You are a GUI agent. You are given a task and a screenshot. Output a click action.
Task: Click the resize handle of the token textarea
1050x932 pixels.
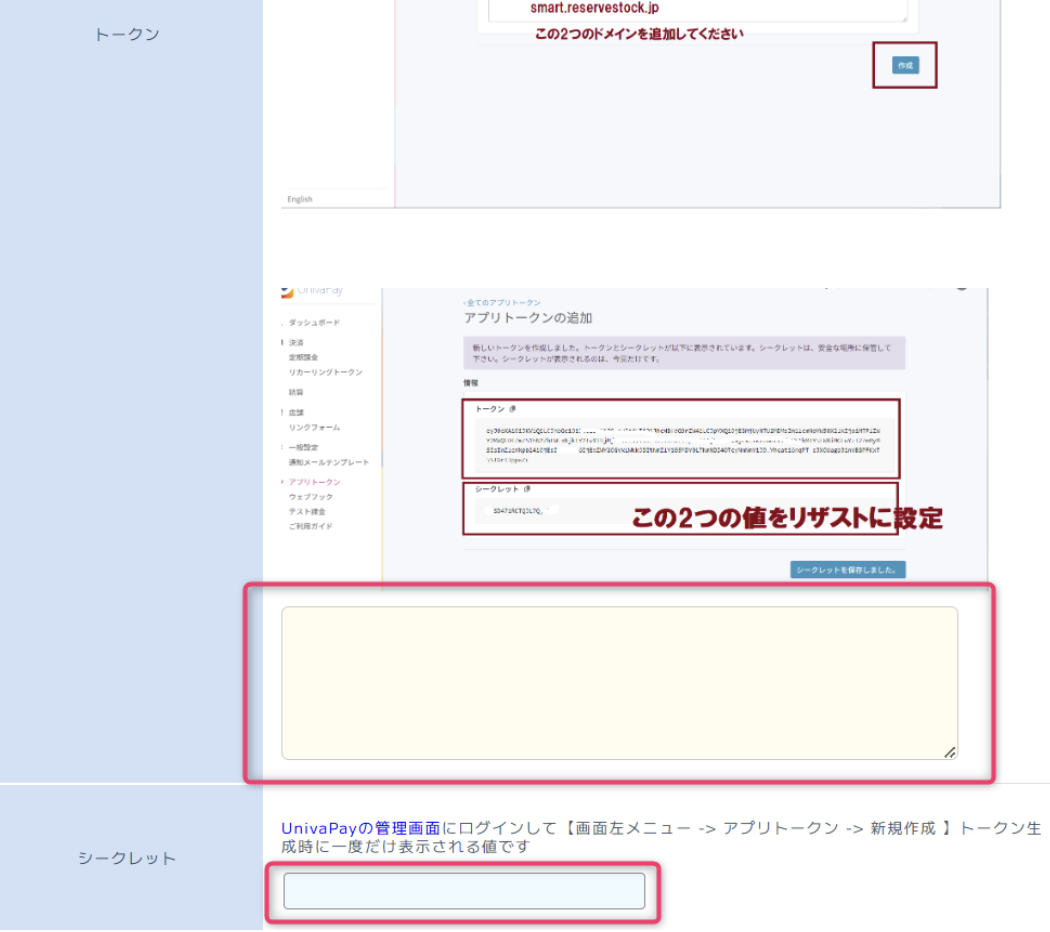pos(949,751)
